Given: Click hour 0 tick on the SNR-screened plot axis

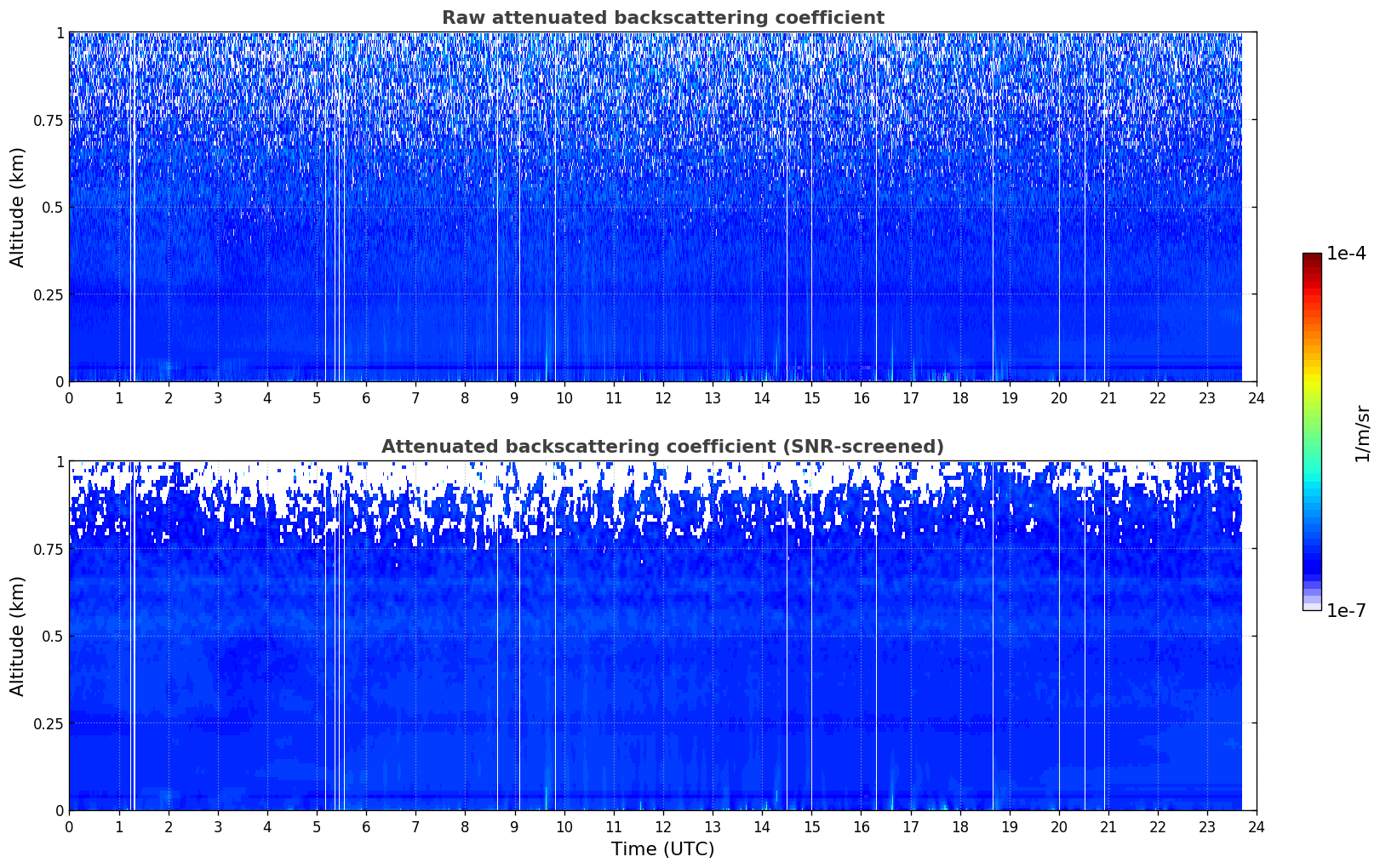Looking at the screenshot, I should (x=69, y=826).
